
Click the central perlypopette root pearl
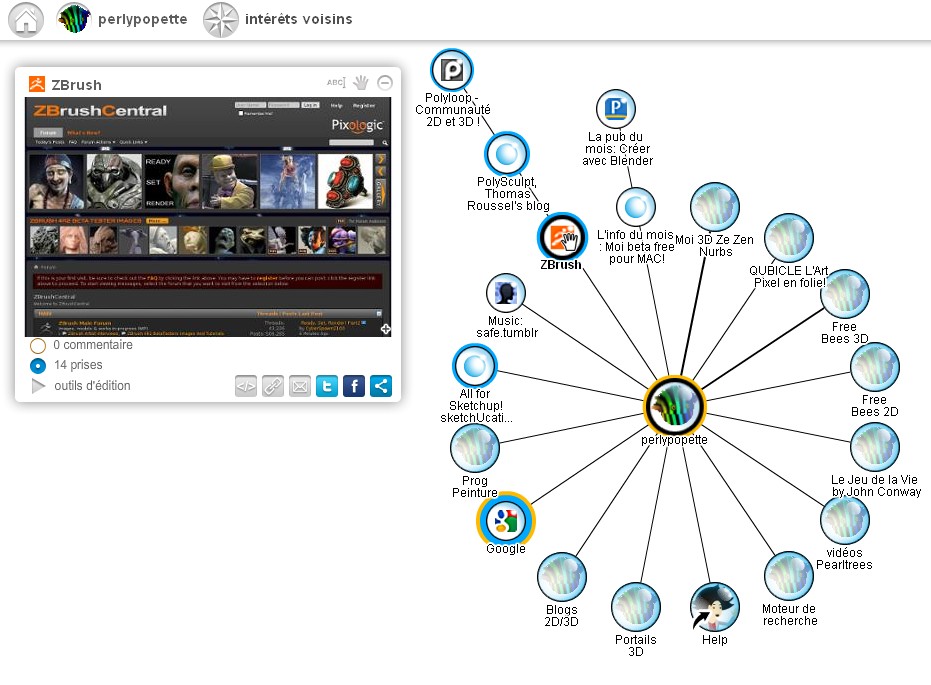click(674, 407)
